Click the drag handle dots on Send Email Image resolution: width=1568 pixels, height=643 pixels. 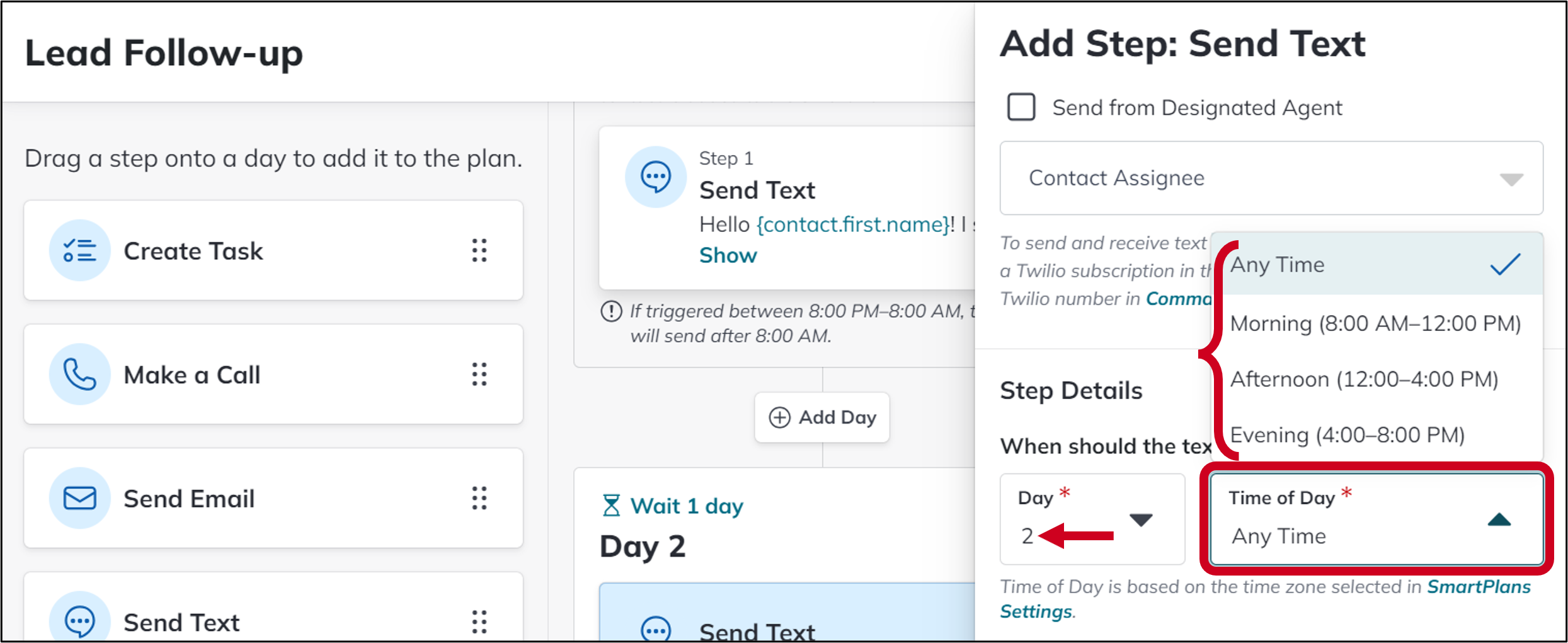[x=479, y=498]
